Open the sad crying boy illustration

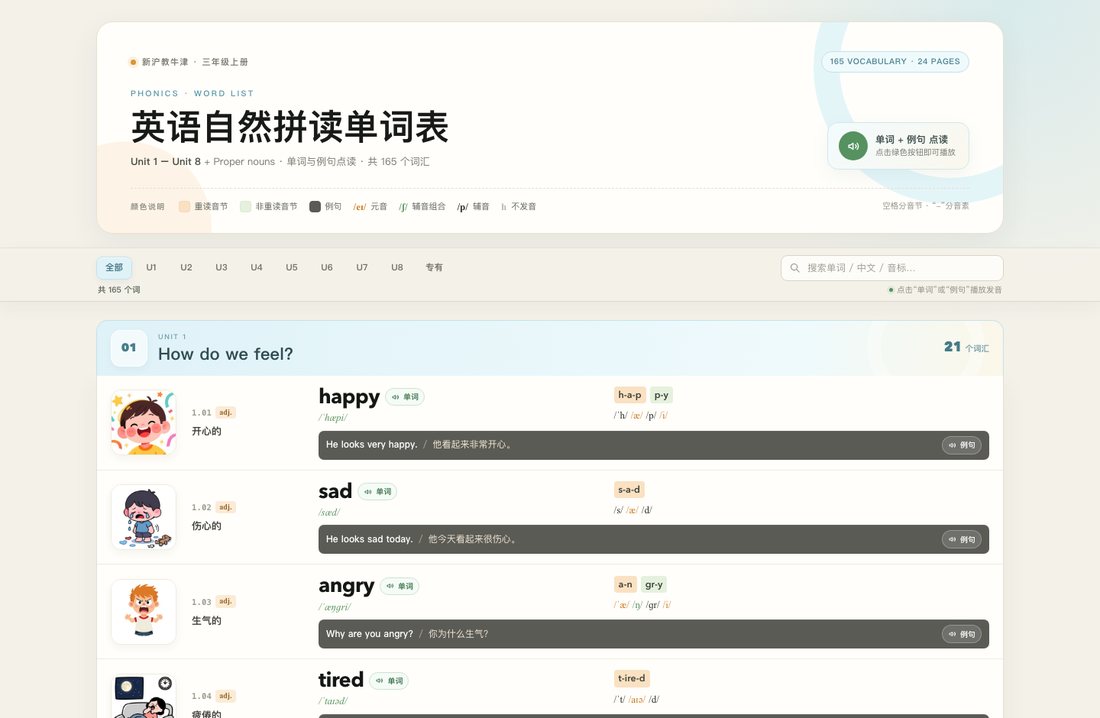(144, 517)
